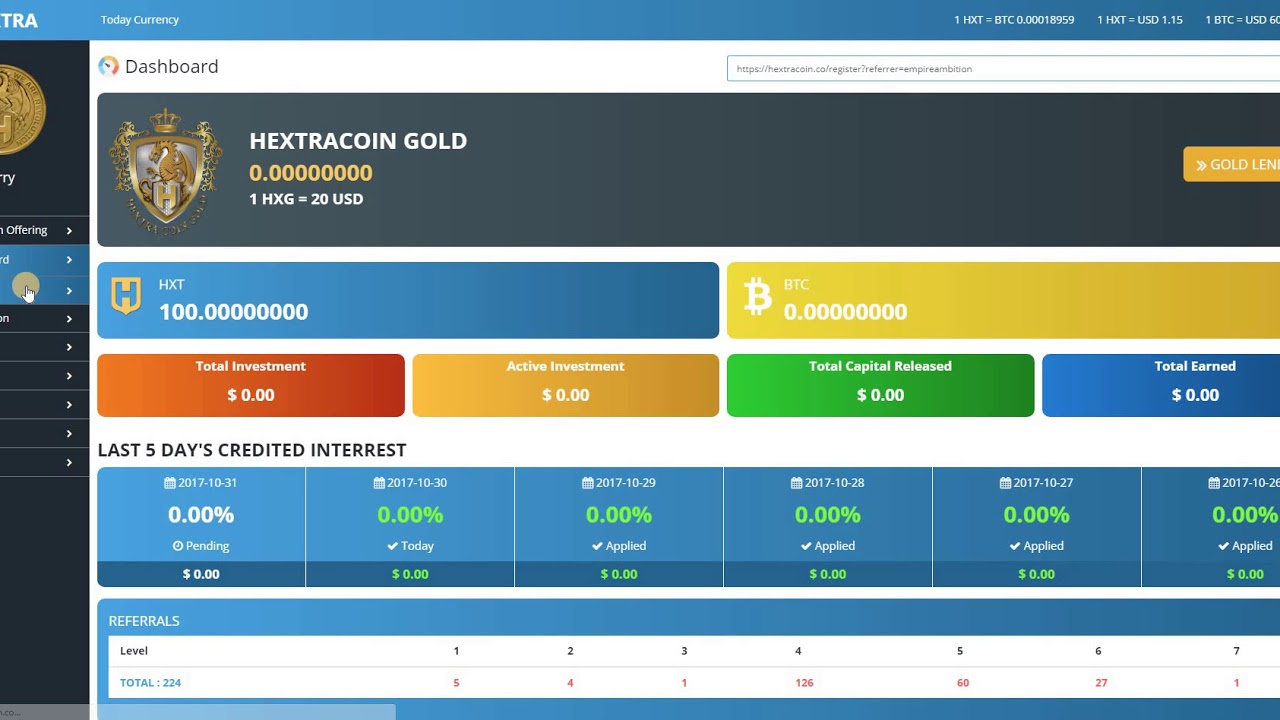This screenshot has height=720, width=1280.
Task: Click the Last 5 Day's Credited Interest heading
Action: pyautogui.click(x=252, y=450)
